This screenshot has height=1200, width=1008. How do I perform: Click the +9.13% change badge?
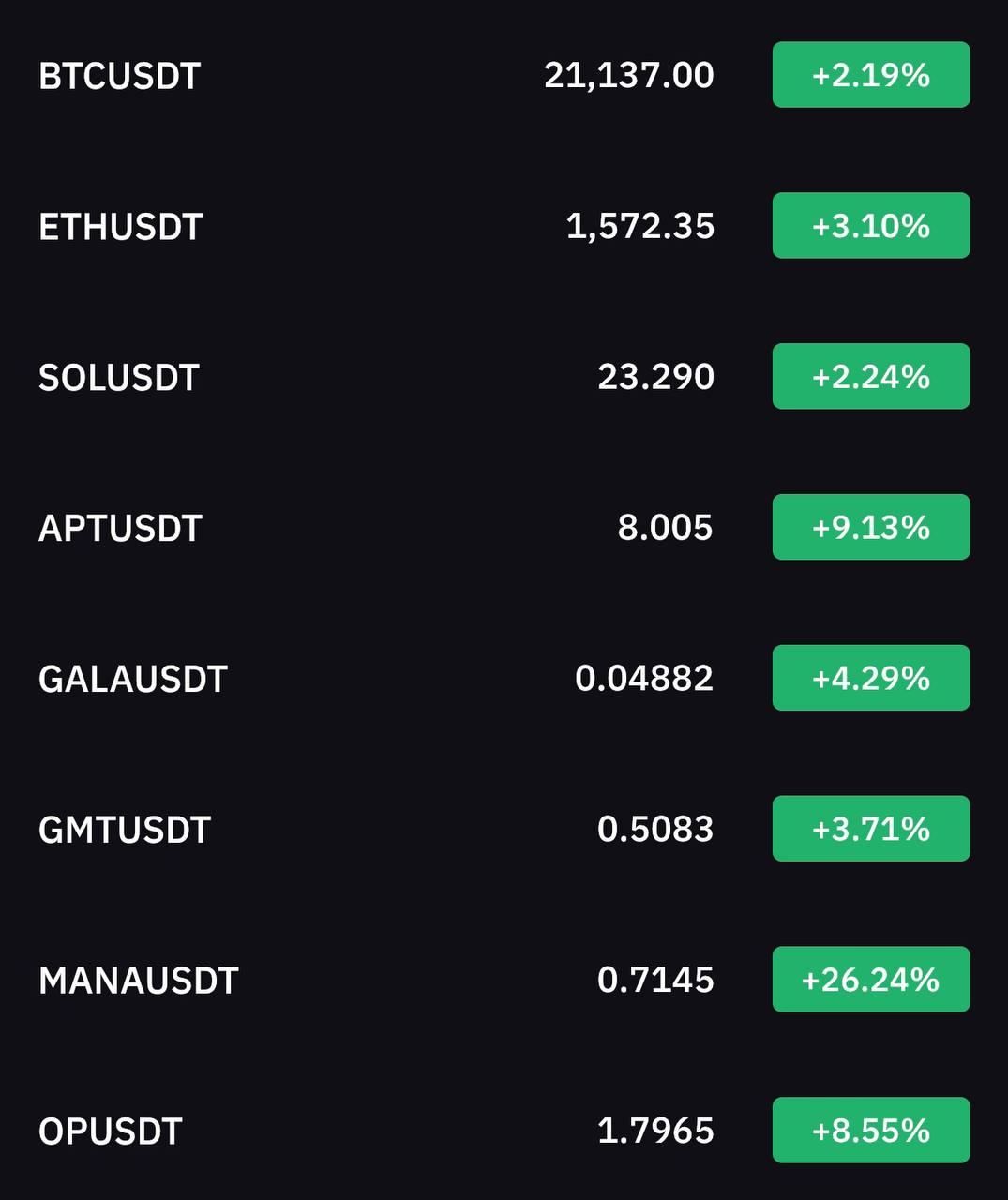tap(870, 527)
